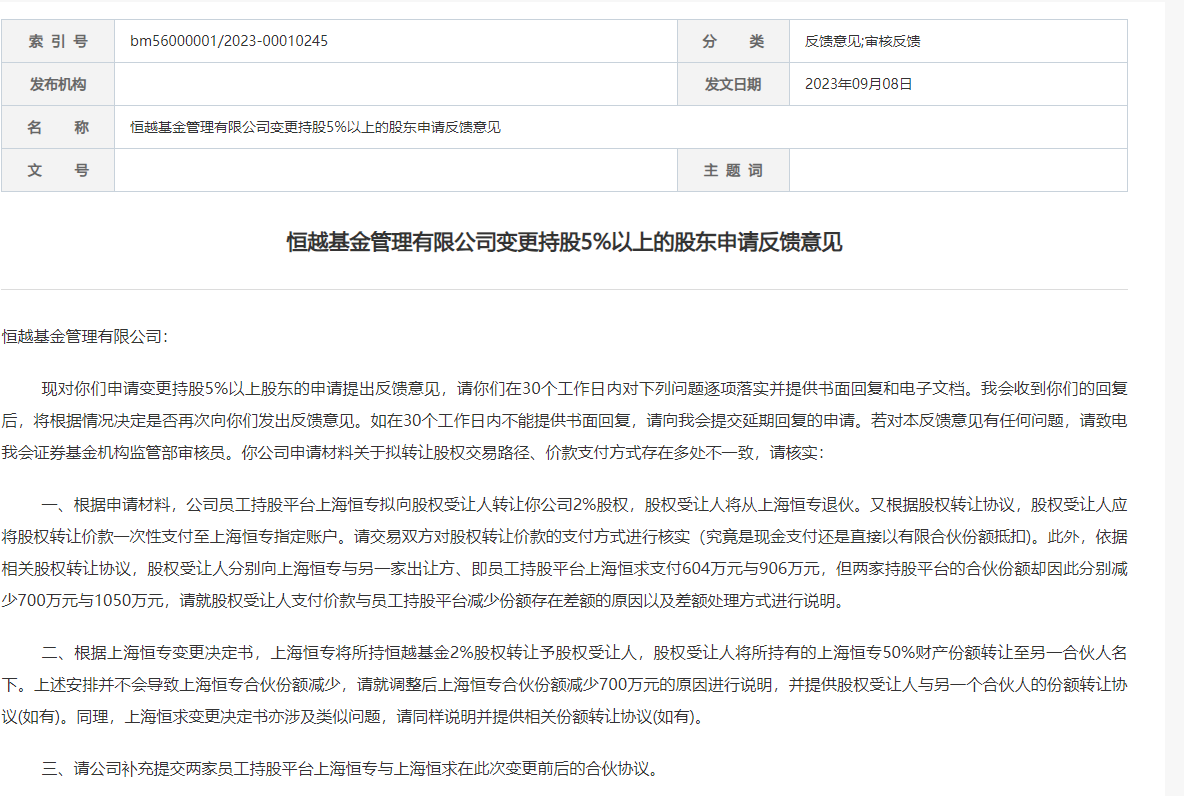Click the date 2023年09月08日

pyautogui.click(x=859, y=84)
